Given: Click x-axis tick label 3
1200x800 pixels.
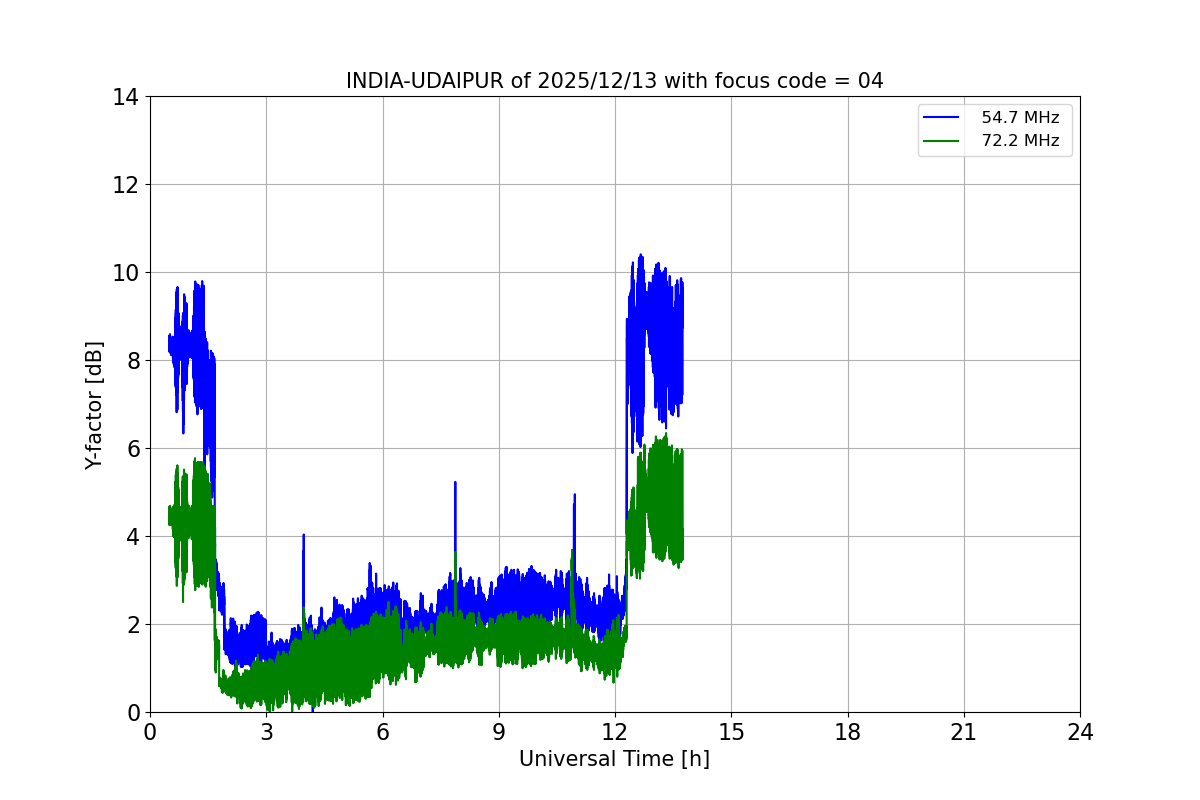Looking at the screenshot, I should tap(266, 732).
